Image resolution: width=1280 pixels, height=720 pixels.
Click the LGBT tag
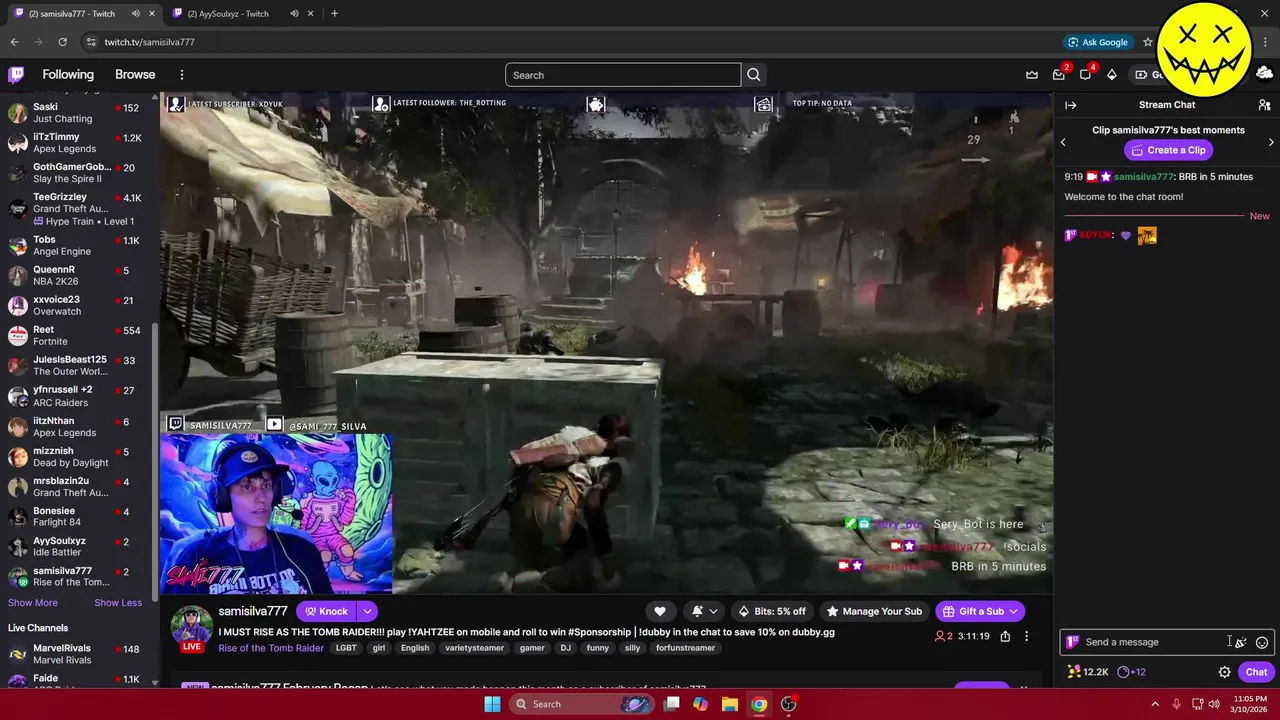coord(346,648)
